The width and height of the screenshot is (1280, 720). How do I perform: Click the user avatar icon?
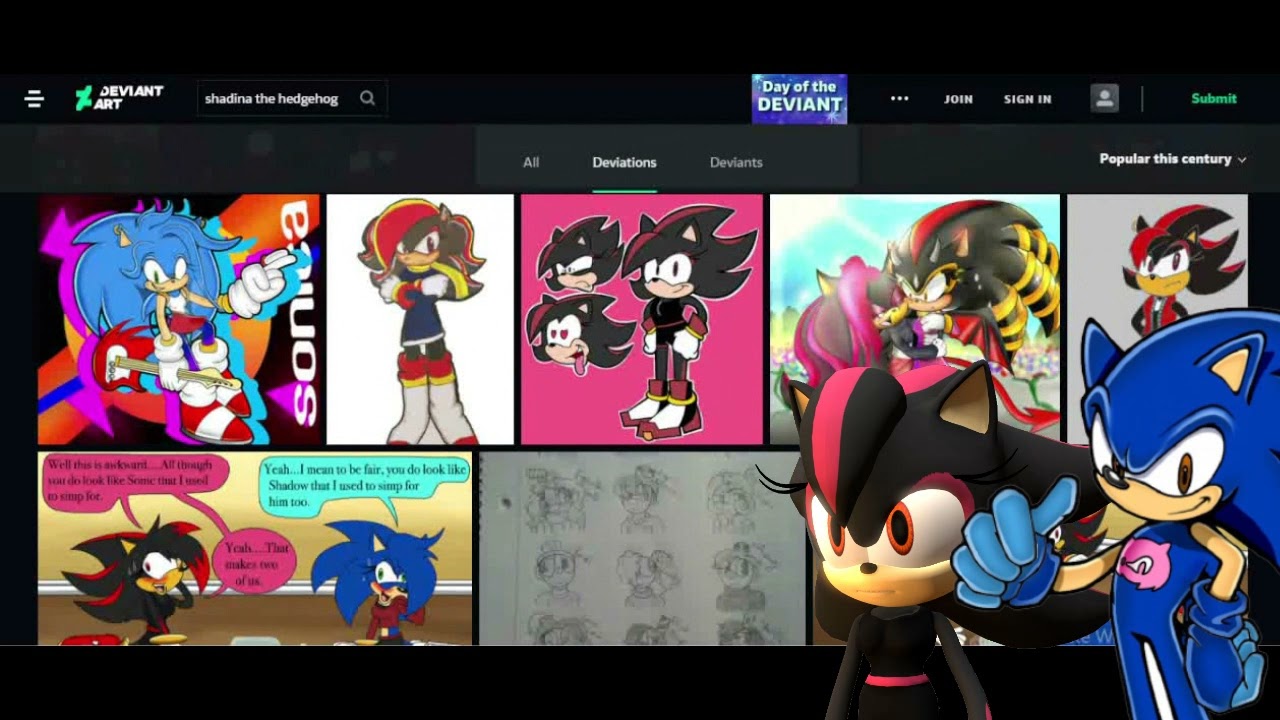point(1104,98)
